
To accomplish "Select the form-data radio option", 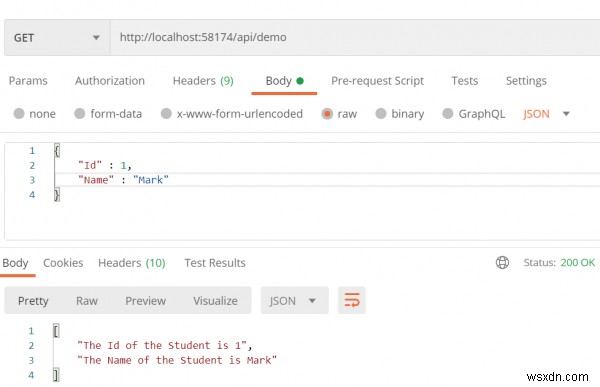I will 80,114.
